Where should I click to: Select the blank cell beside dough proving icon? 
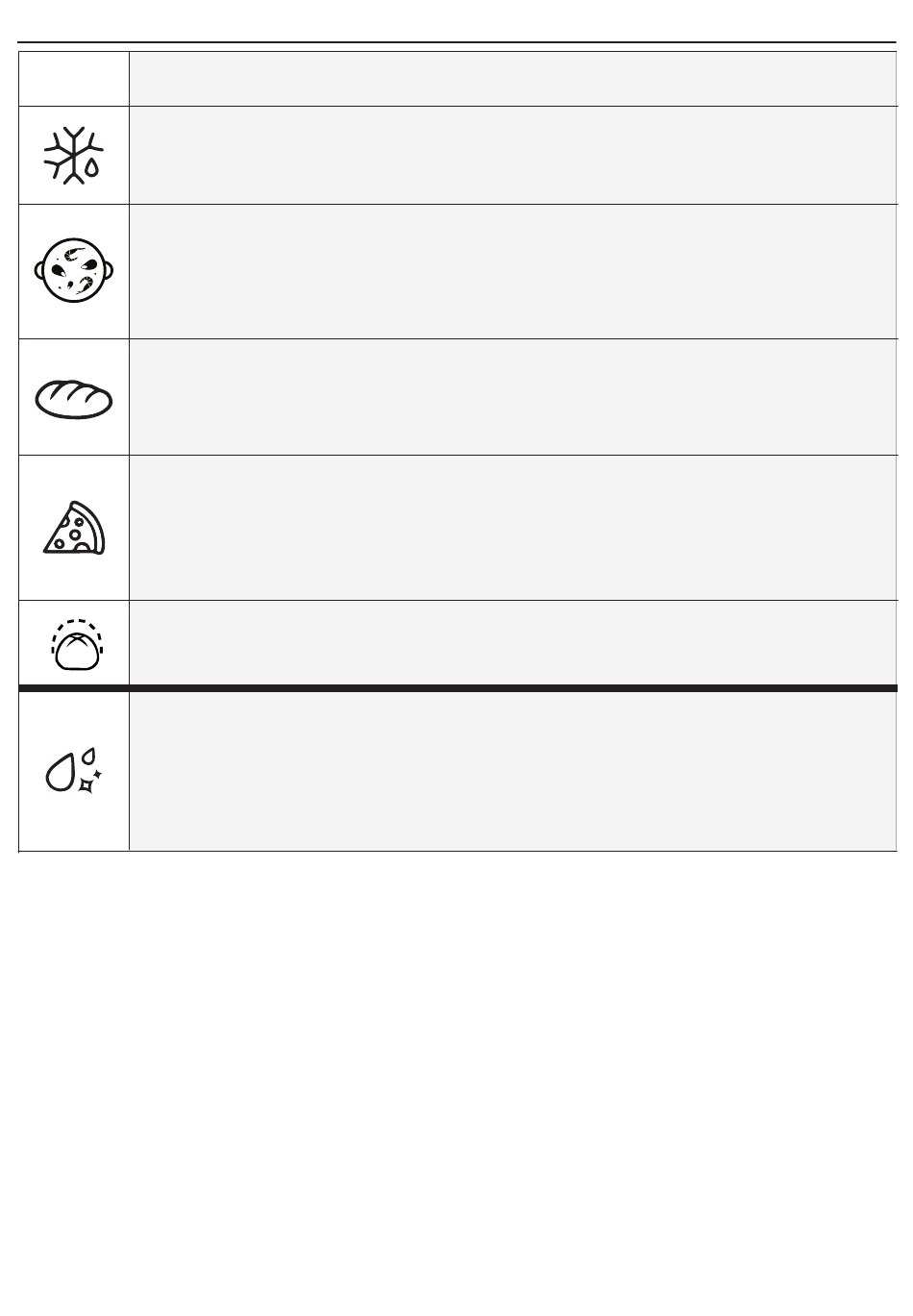tap(513, 643)
